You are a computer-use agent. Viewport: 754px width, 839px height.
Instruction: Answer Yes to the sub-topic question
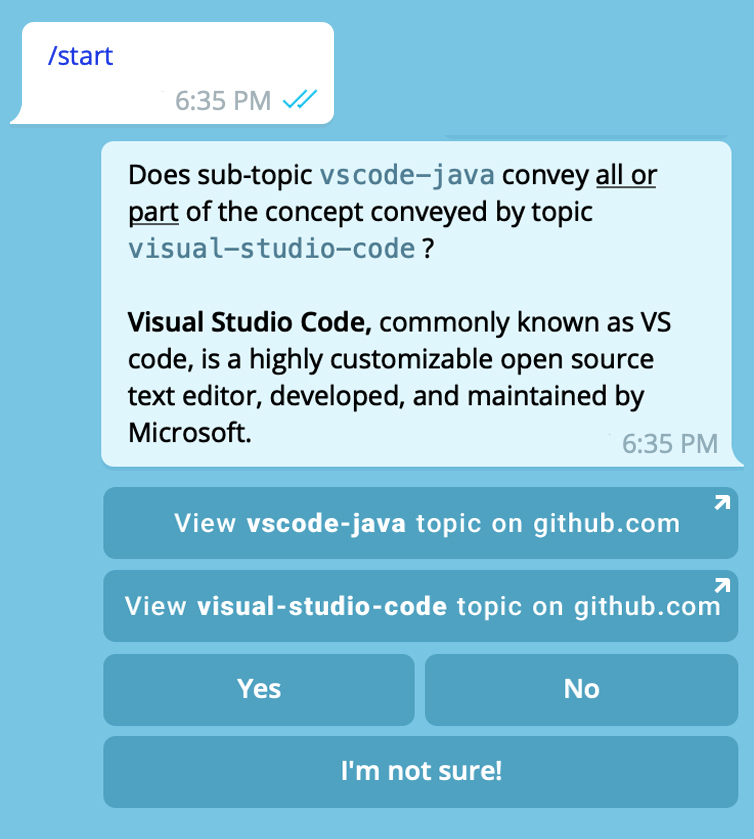[x=259, y=689]
